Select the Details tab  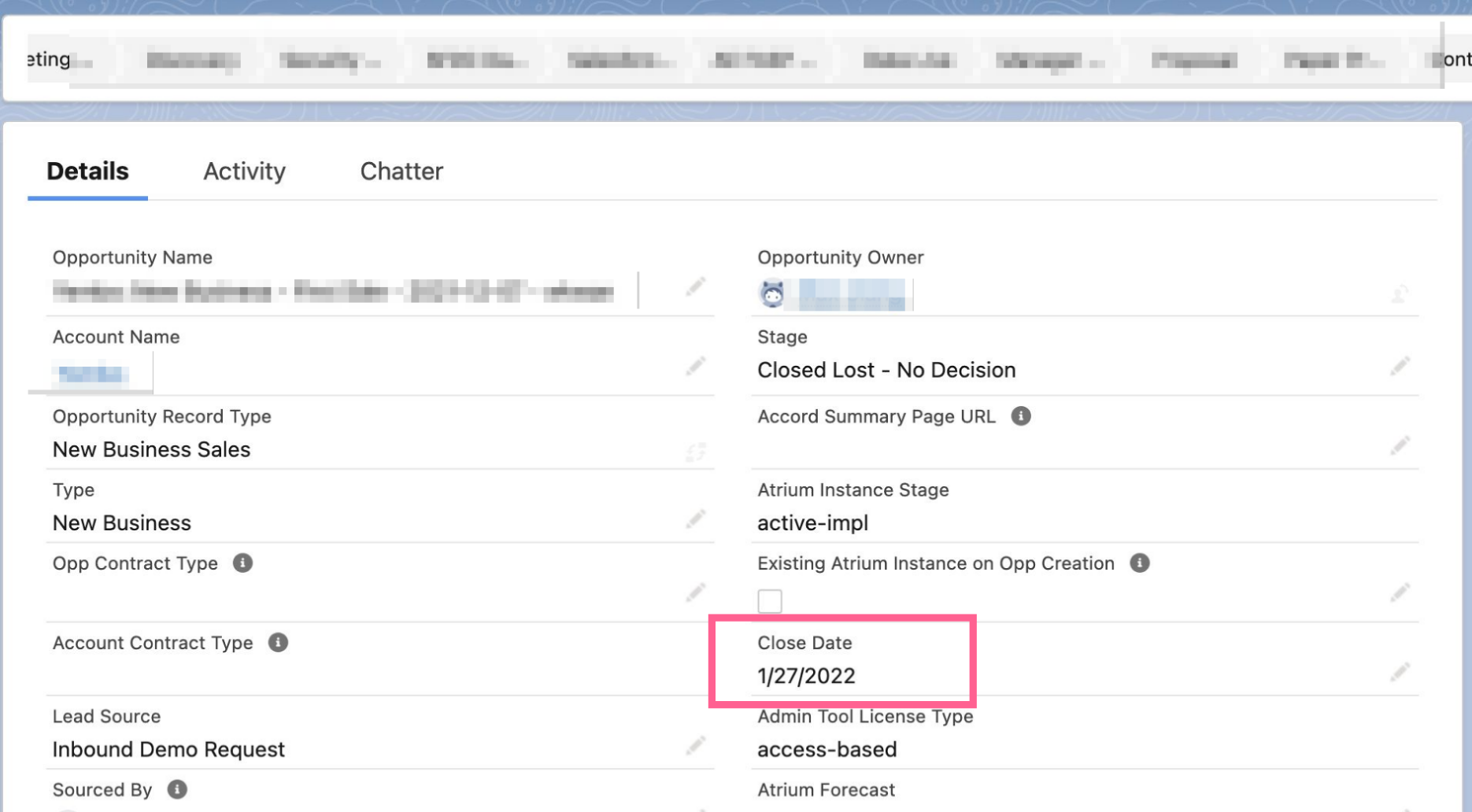tap(87, 172)
